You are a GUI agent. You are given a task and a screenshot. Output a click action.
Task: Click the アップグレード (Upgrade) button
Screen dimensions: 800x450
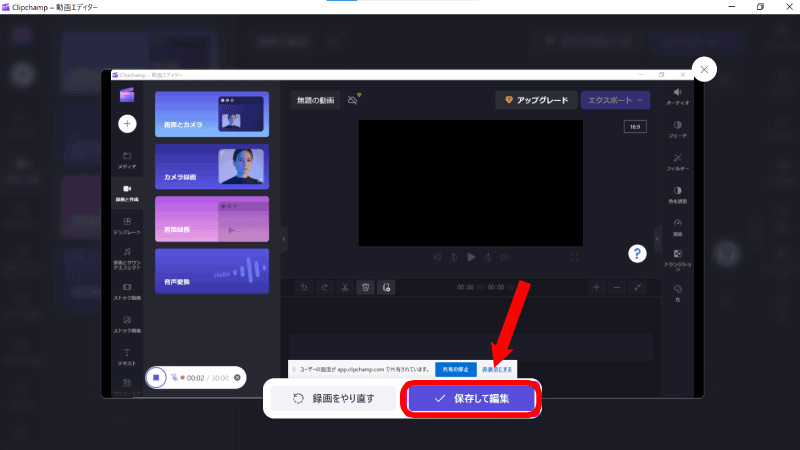tap(536, 100)
